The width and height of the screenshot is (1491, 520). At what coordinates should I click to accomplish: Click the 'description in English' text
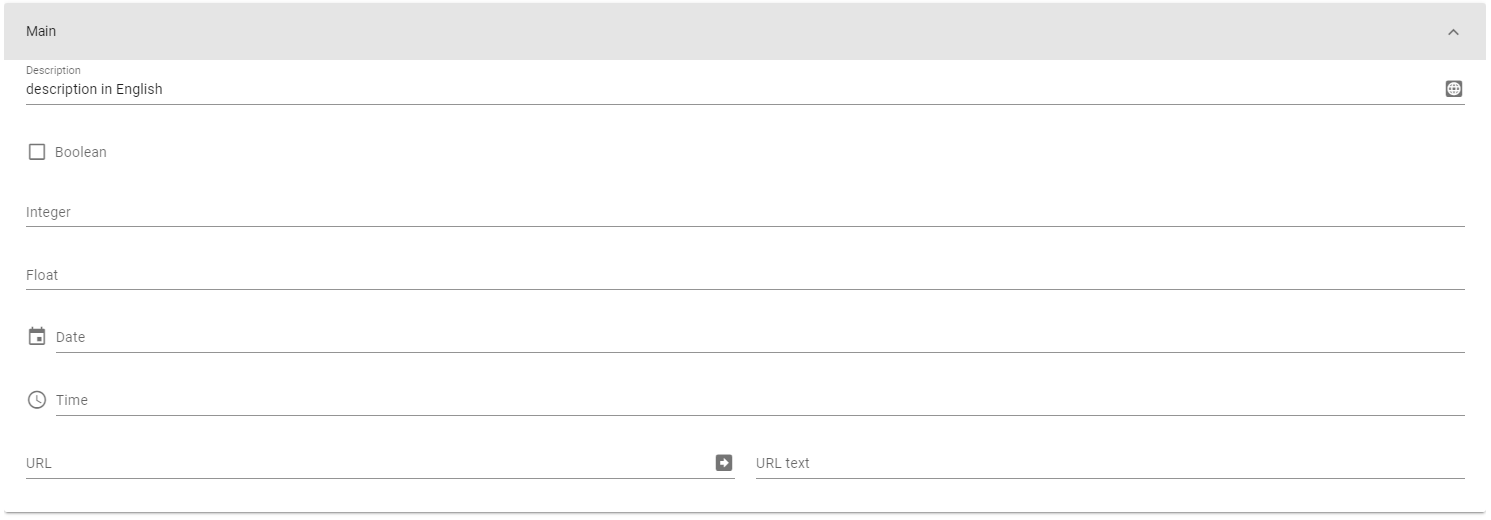coord(94,89)
